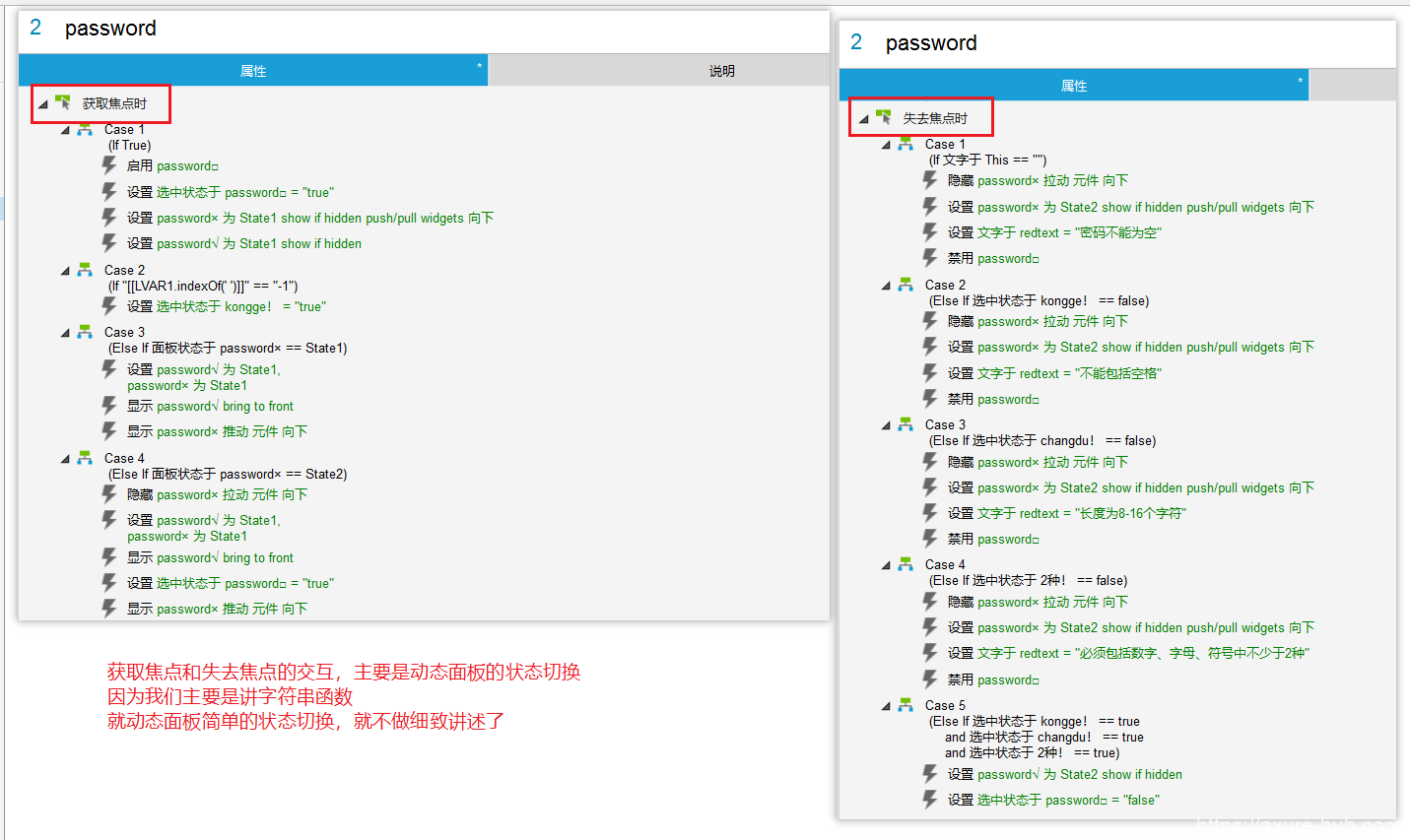The image size is (1410, 840).
Task: Switch to the 说明 tab
Action: [721, 71]
